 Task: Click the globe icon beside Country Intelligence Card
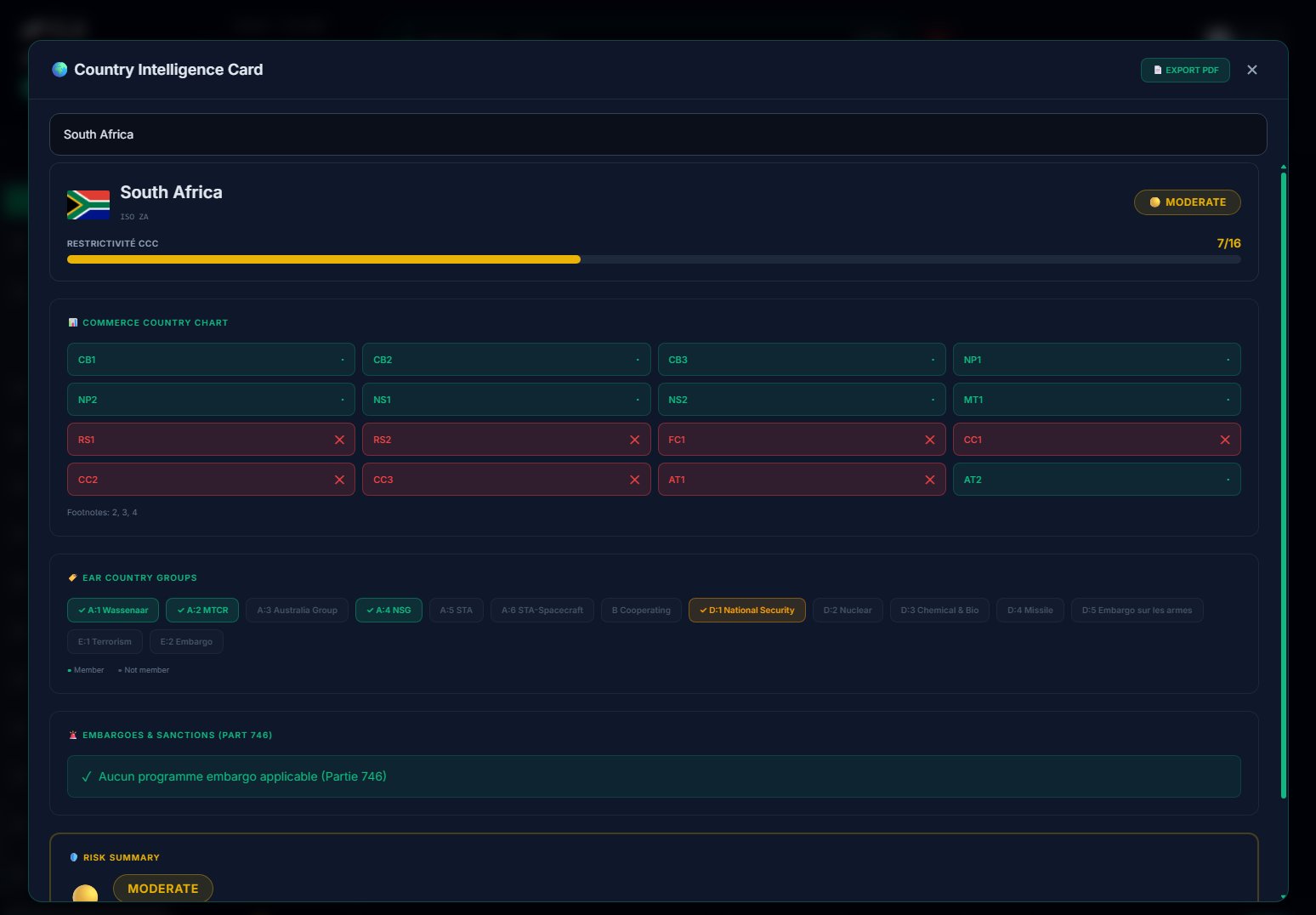tap(60, 70)
